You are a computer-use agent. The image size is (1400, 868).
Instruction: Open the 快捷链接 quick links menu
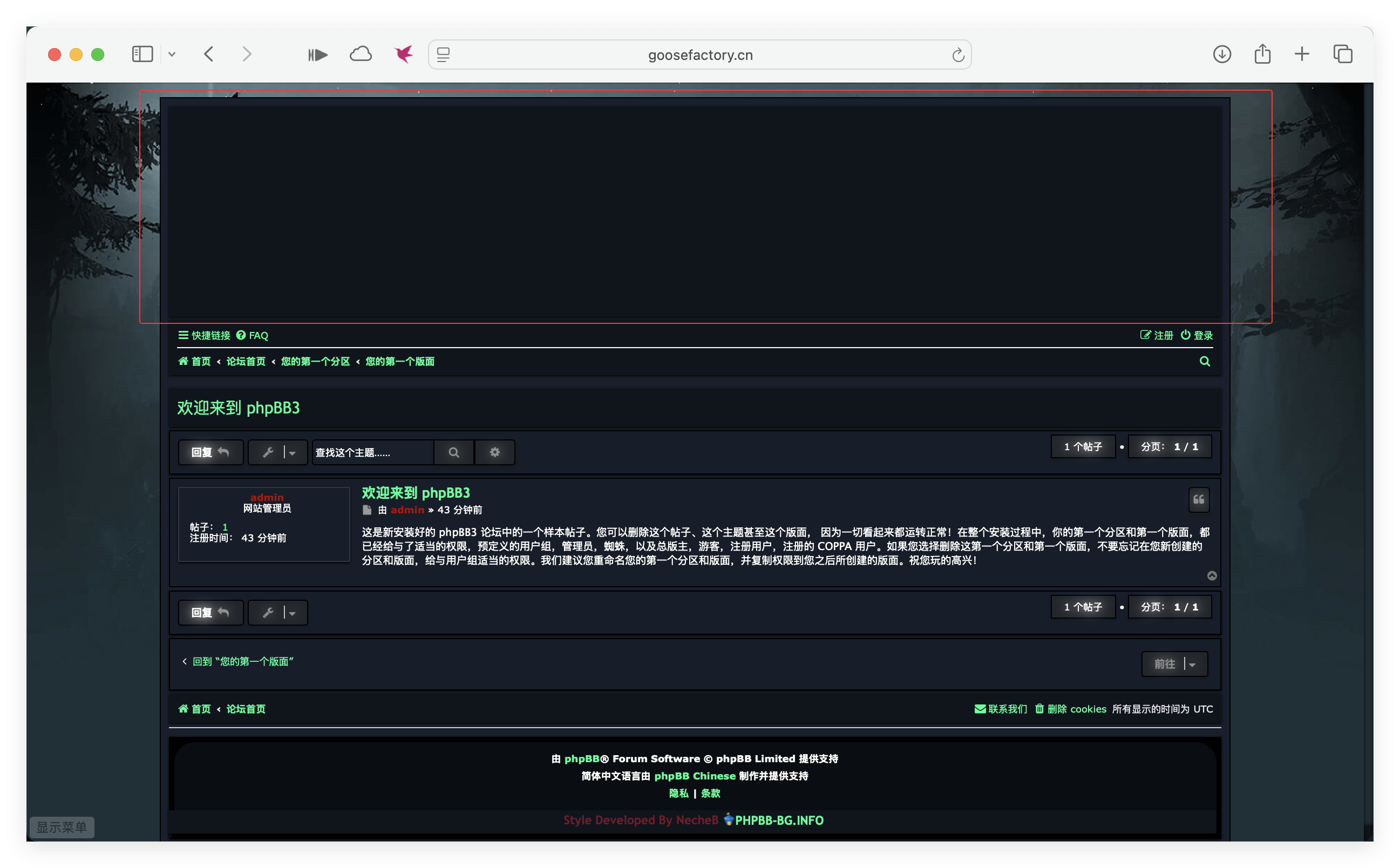205,335
